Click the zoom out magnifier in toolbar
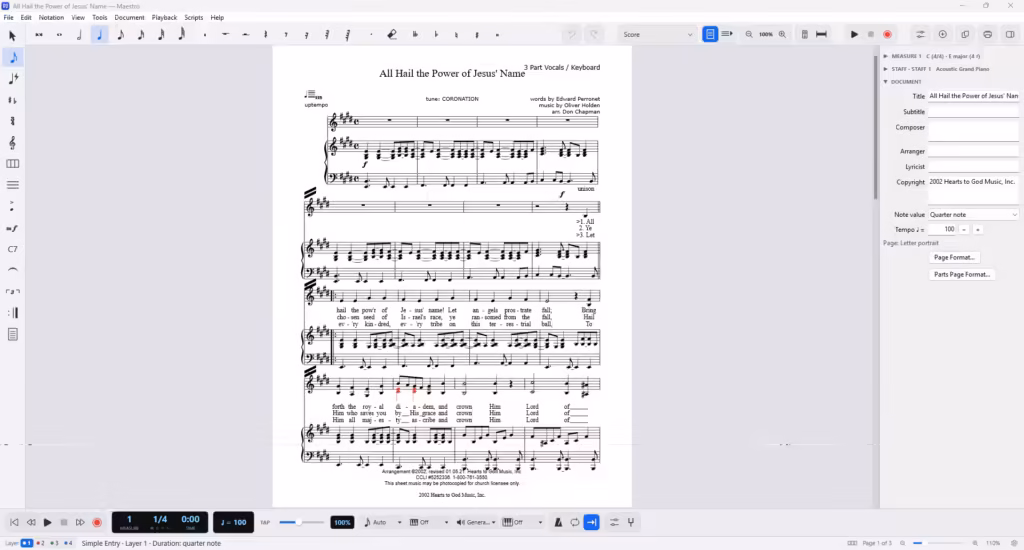The height and width of the screenshot is (550, 1024). (x=749, y=35)
